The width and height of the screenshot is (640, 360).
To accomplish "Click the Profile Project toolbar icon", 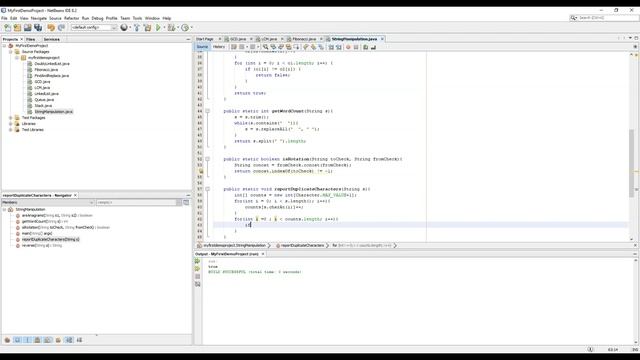I will click(185, 27).
